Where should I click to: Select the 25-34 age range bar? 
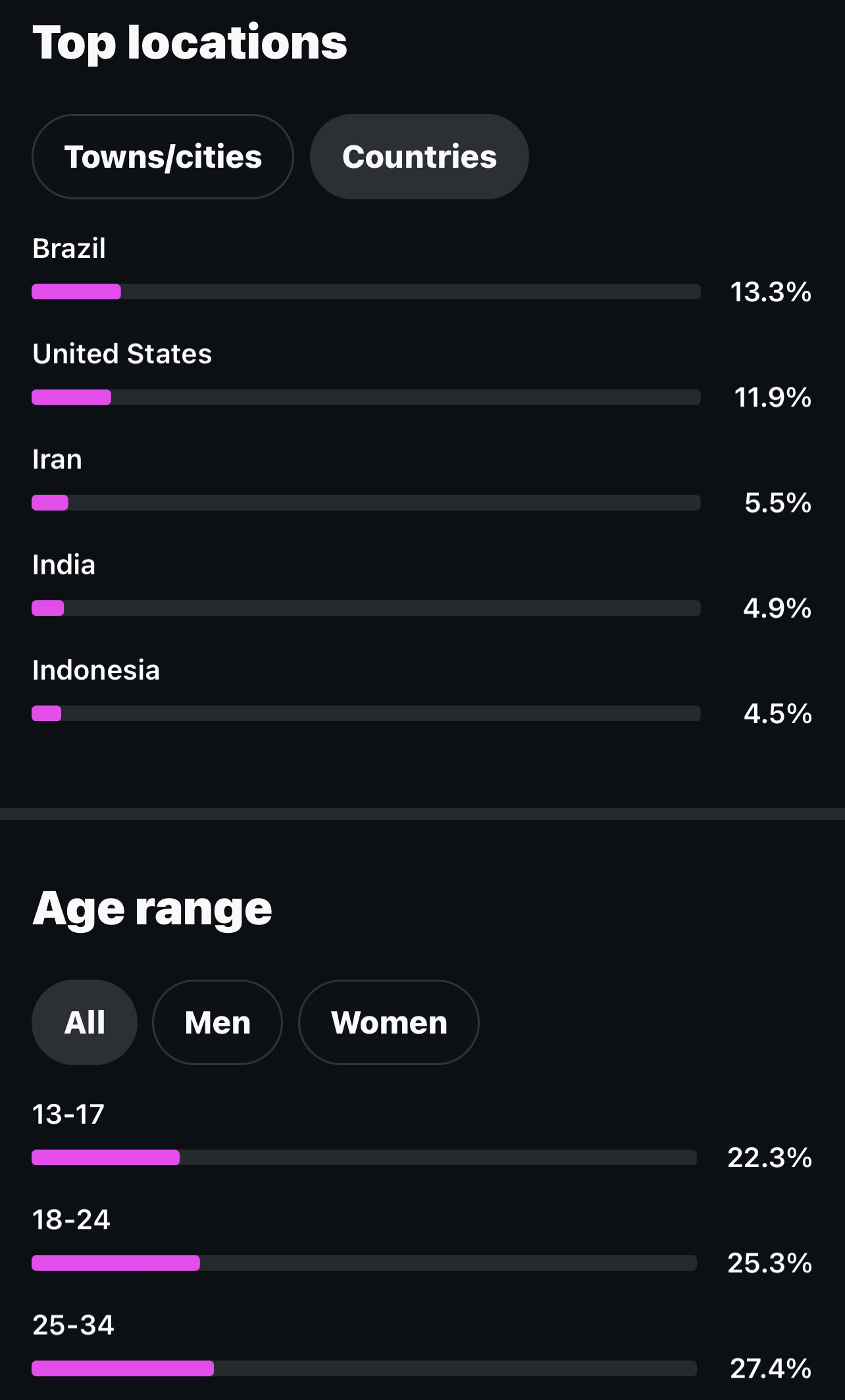coord(364,1368)
